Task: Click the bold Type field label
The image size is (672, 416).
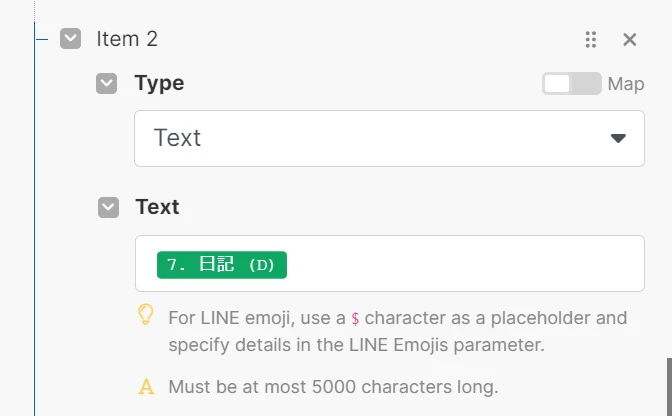Action: point(159,83)
